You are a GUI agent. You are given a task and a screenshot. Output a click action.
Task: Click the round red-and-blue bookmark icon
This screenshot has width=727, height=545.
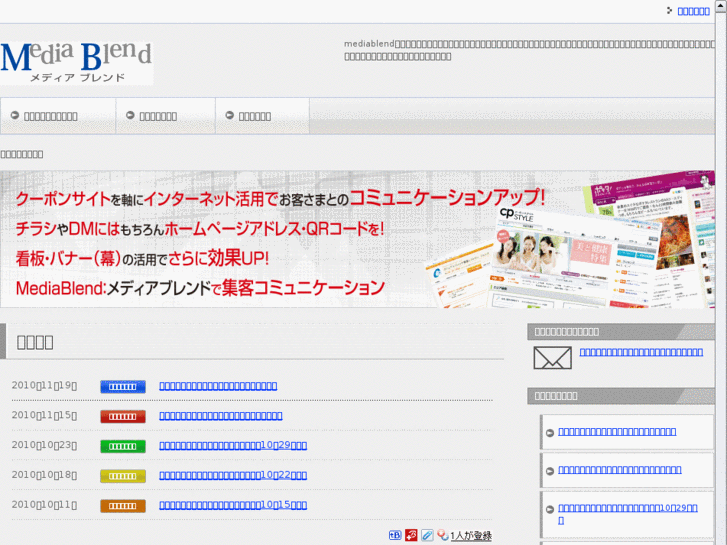tap(443, 535)
